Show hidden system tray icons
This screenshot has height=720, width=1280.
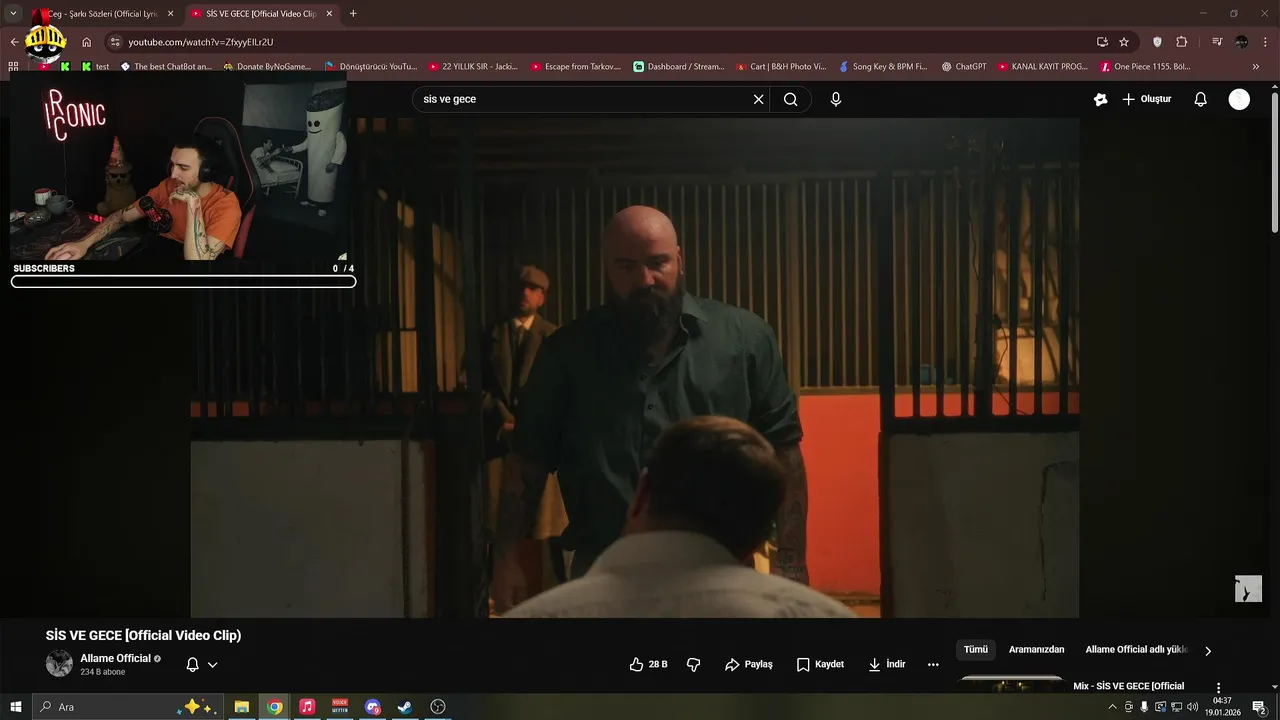(x=1112, y=707)
